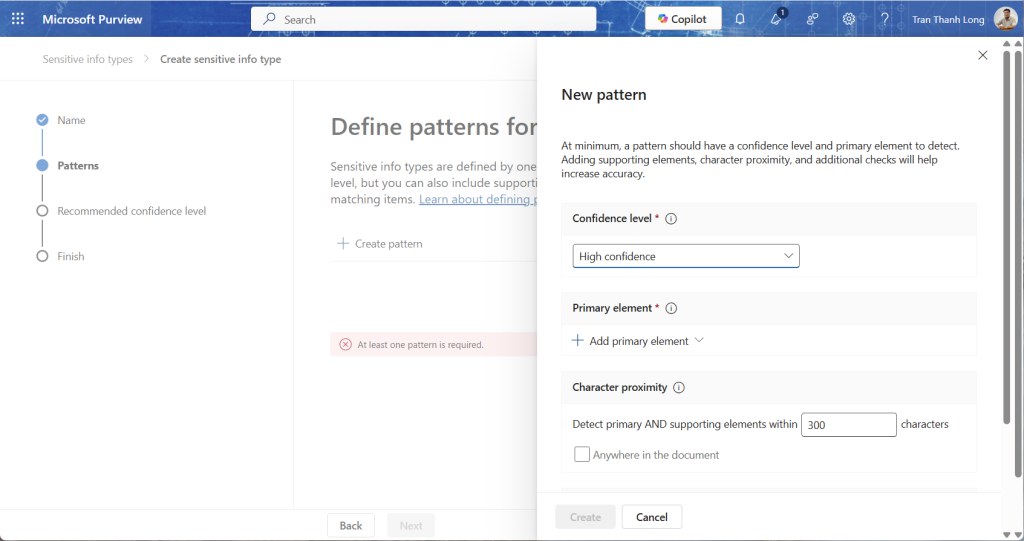
Task: Open the notifications bell icon
Action: point(740,19)
